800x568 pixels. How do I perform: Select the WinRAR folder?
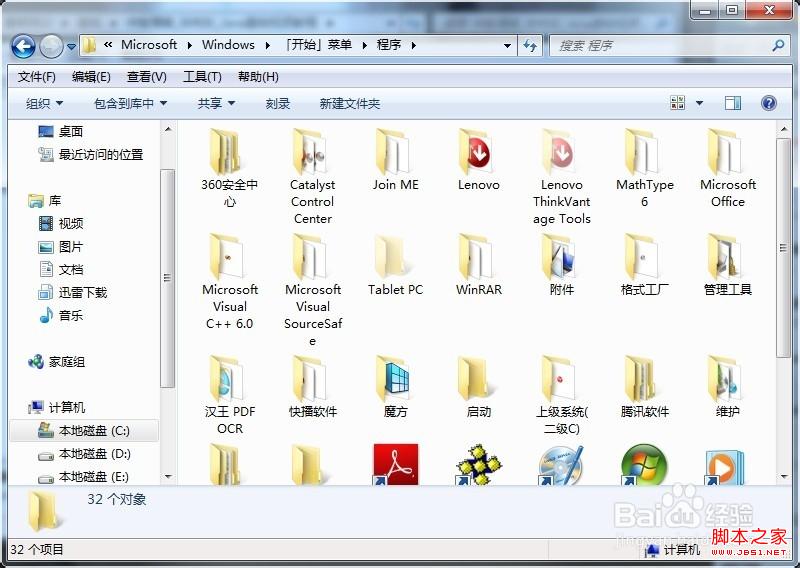click(479, 265)
